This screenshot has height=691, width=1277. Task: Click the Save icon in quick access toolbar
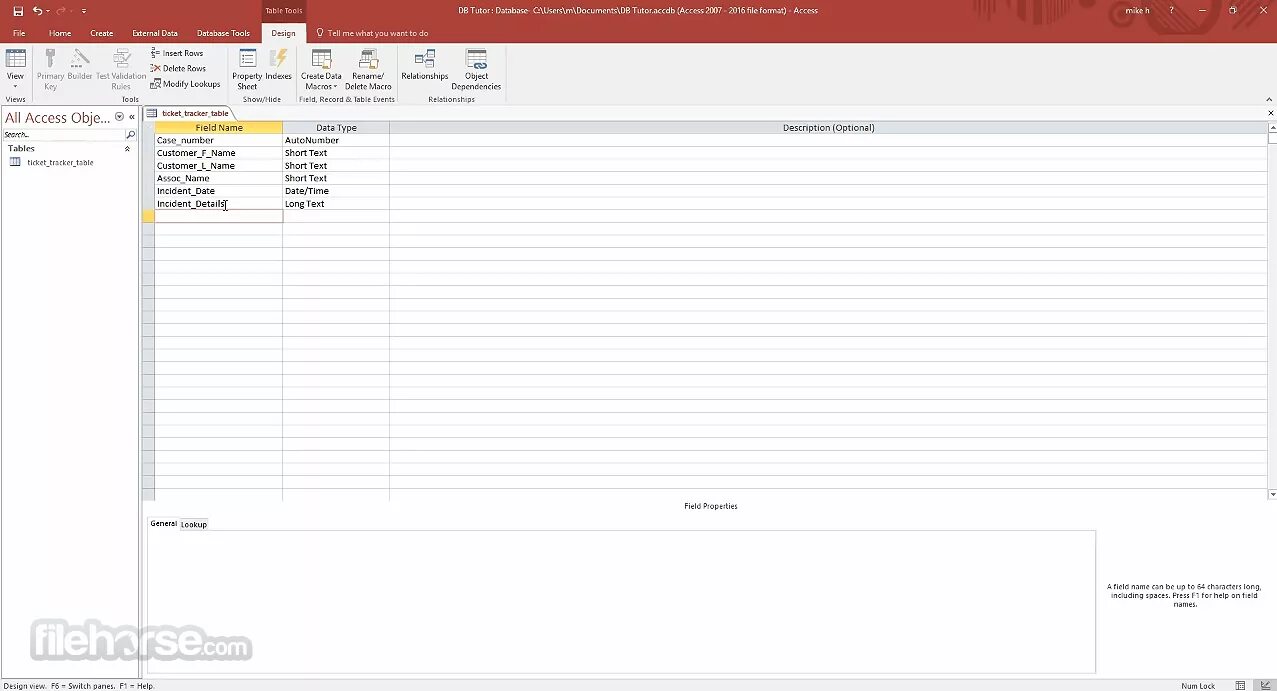click(x=18, y=11)
